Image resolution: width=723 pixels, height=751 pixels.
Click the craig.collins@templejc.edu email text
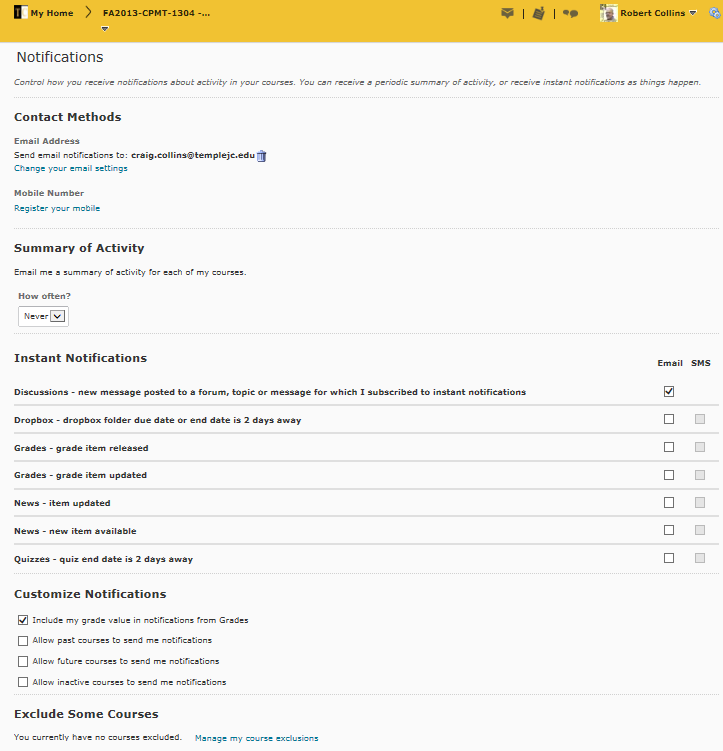point(193,155)
